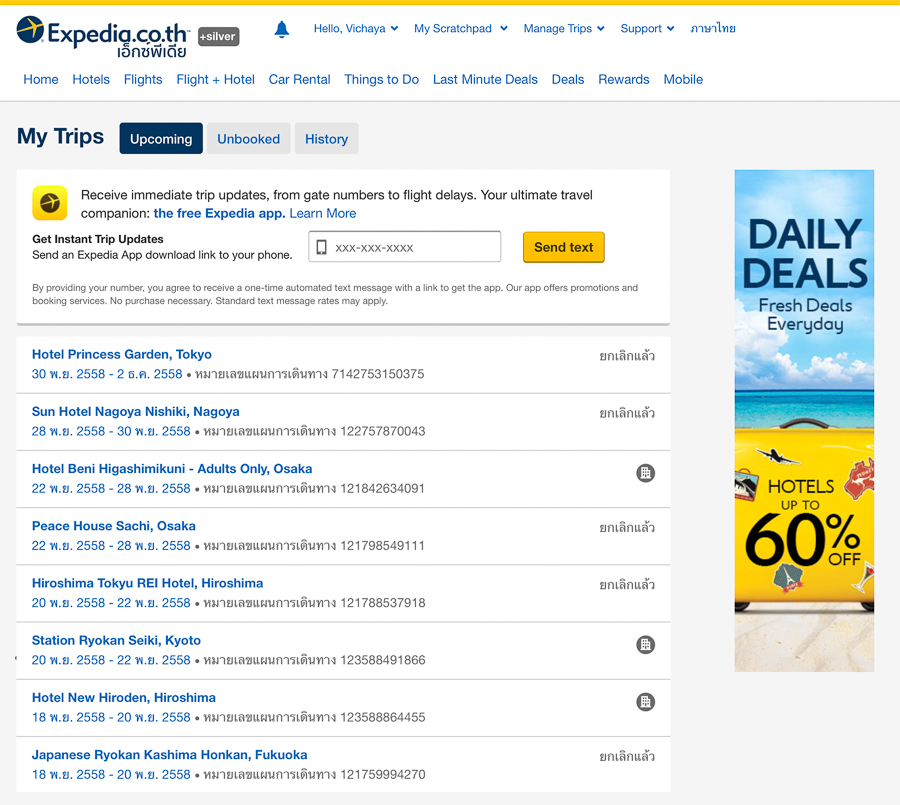Viewport: 900px width, 805px height.
Task: Click hotel icon for Station Ryokan Seiki
Action: tap(646, 645)
